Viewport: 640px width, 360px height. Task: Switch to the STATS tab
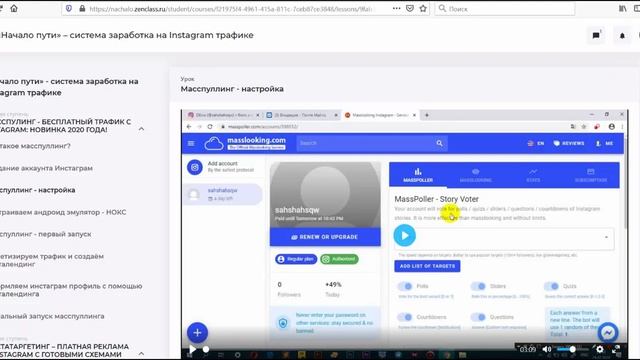(x=533, y=175)
